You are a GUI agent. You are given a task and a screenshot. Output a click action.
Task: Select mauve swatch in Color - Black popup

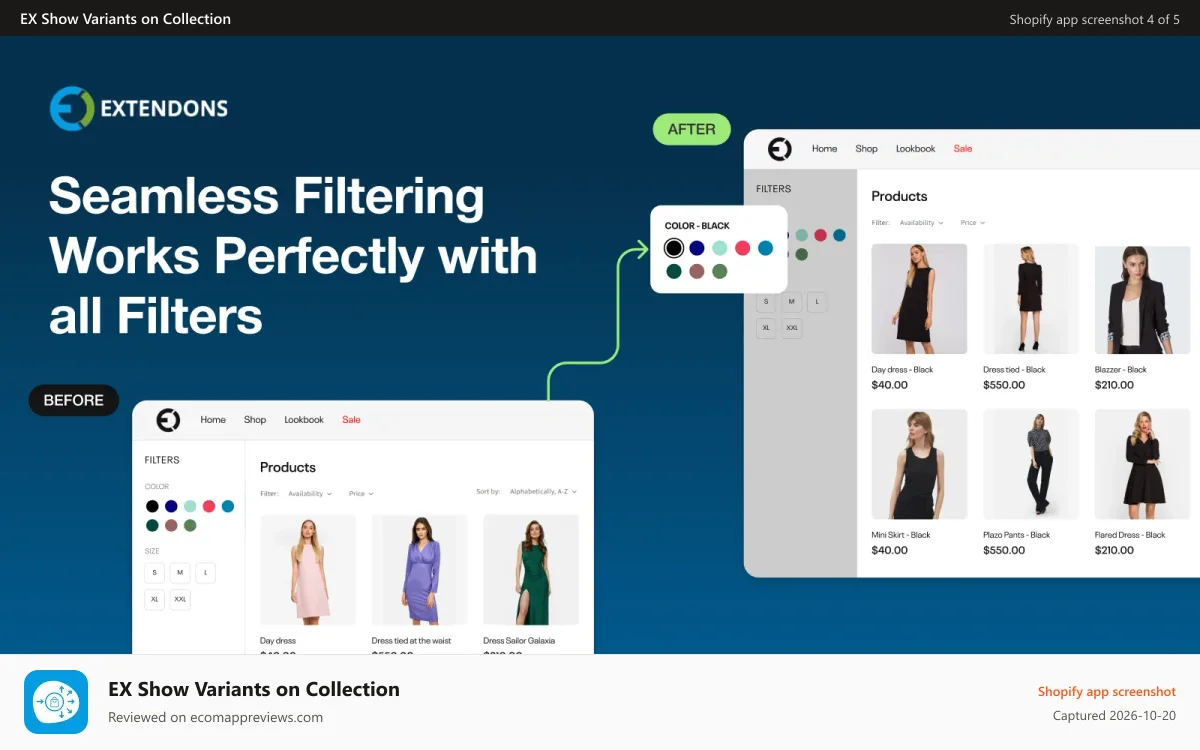tap(697, 271)
